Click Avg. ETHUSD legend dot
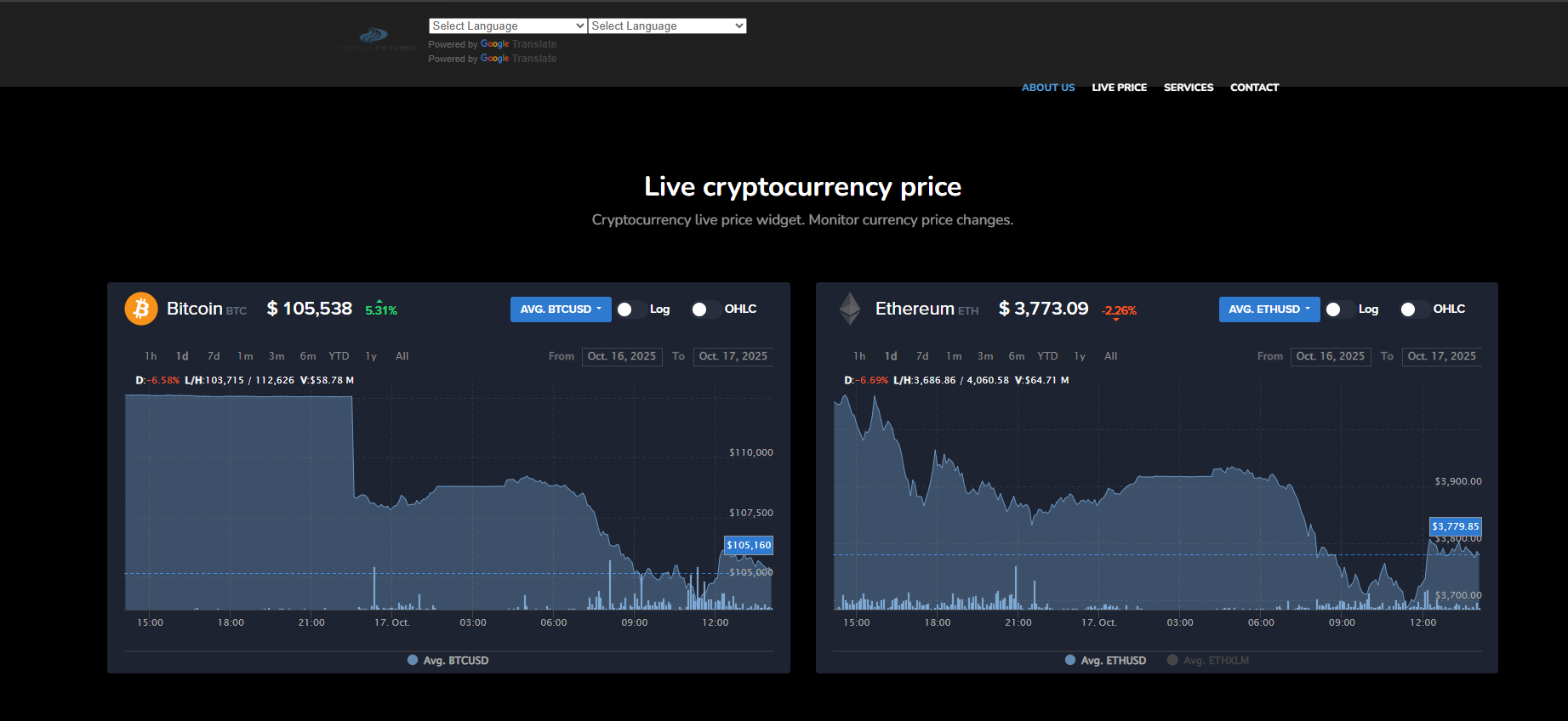1568x721 pixels. [x=1070, y=660]
